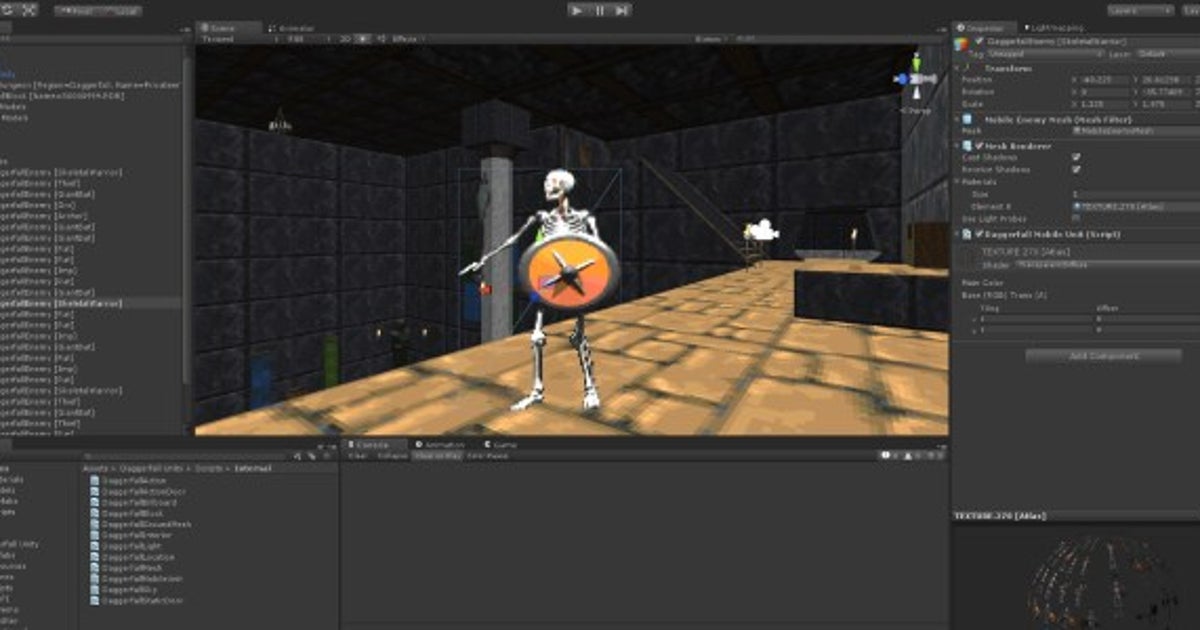Collapse the Mesh Renderer component

point(956,146)
